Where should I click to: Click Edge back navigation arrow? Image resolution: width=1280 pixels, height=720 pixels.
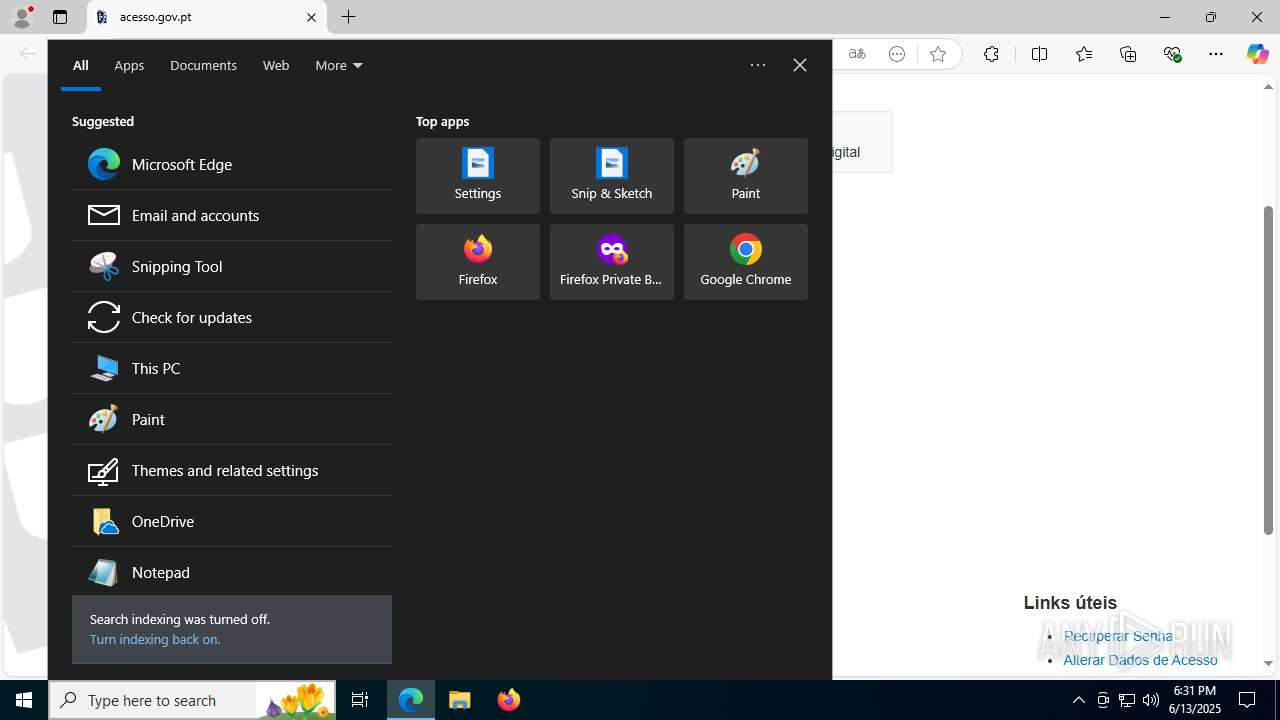tap(27, 54)
